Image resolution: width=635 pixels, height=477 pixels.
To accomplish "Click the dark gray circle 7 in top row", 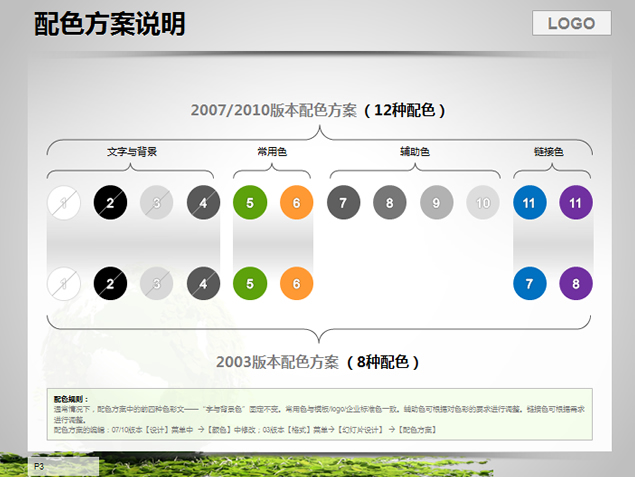I will (x=343, y=202).
